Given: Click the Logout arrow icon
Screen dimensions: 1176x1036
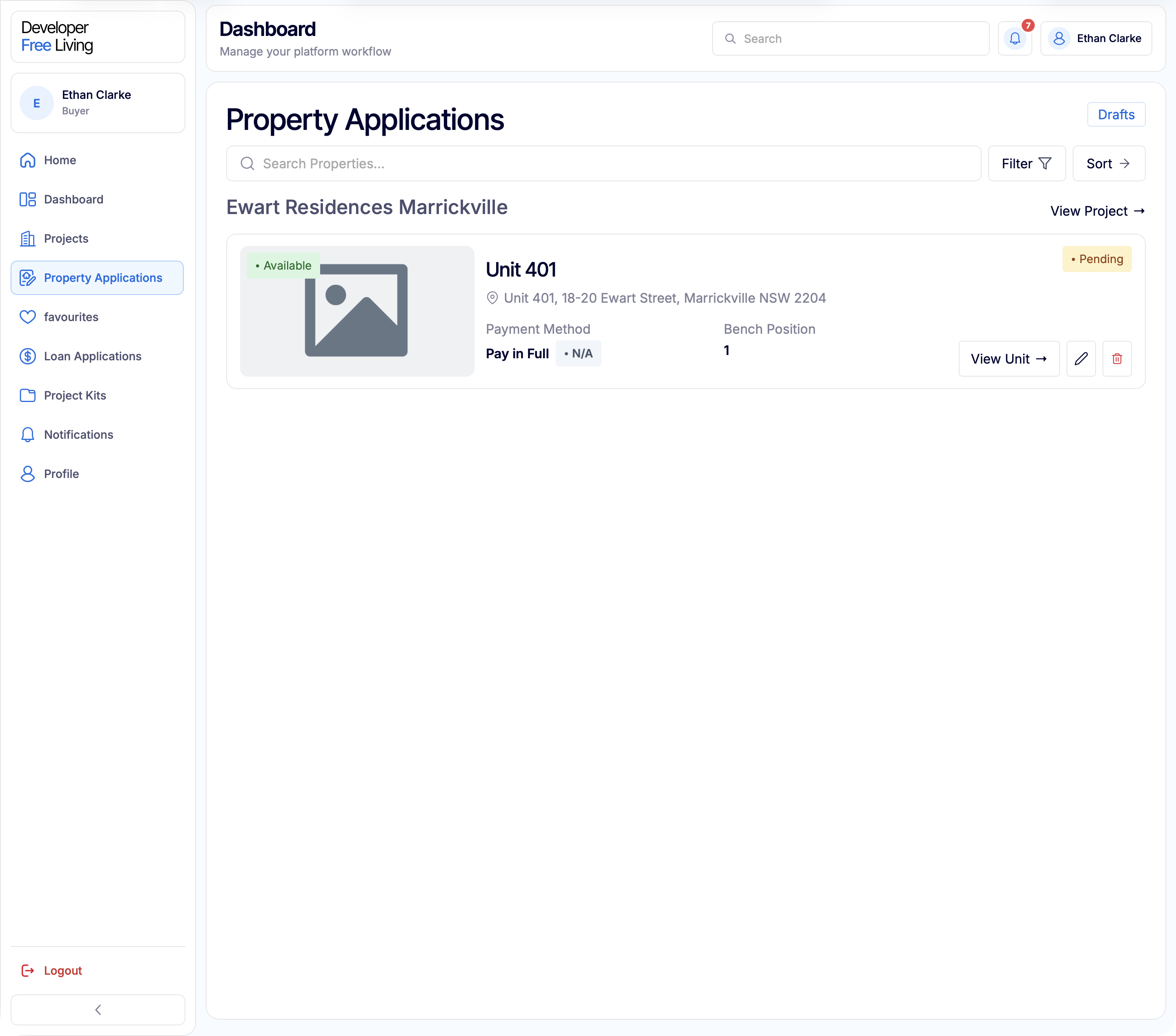Looking at the screenshot, I should (x=28, y=970).
